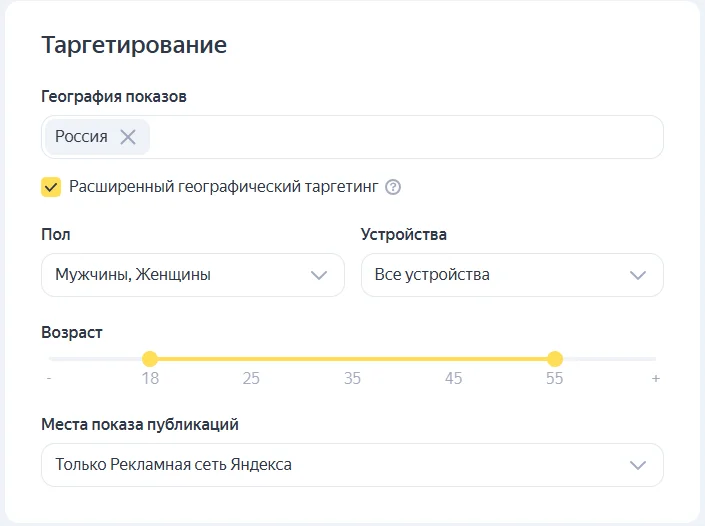This screenshot has width=705, height=526.
Task: Click the Россия region chip
Action: pyautogui.click(x=81, y=137)
